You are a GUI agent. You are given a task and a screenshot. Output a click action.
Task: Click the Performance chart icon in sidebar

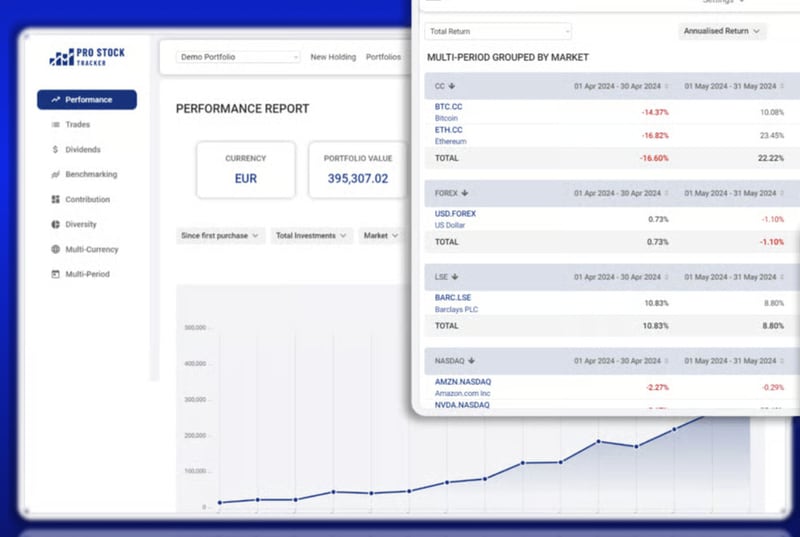click(56, 100)
